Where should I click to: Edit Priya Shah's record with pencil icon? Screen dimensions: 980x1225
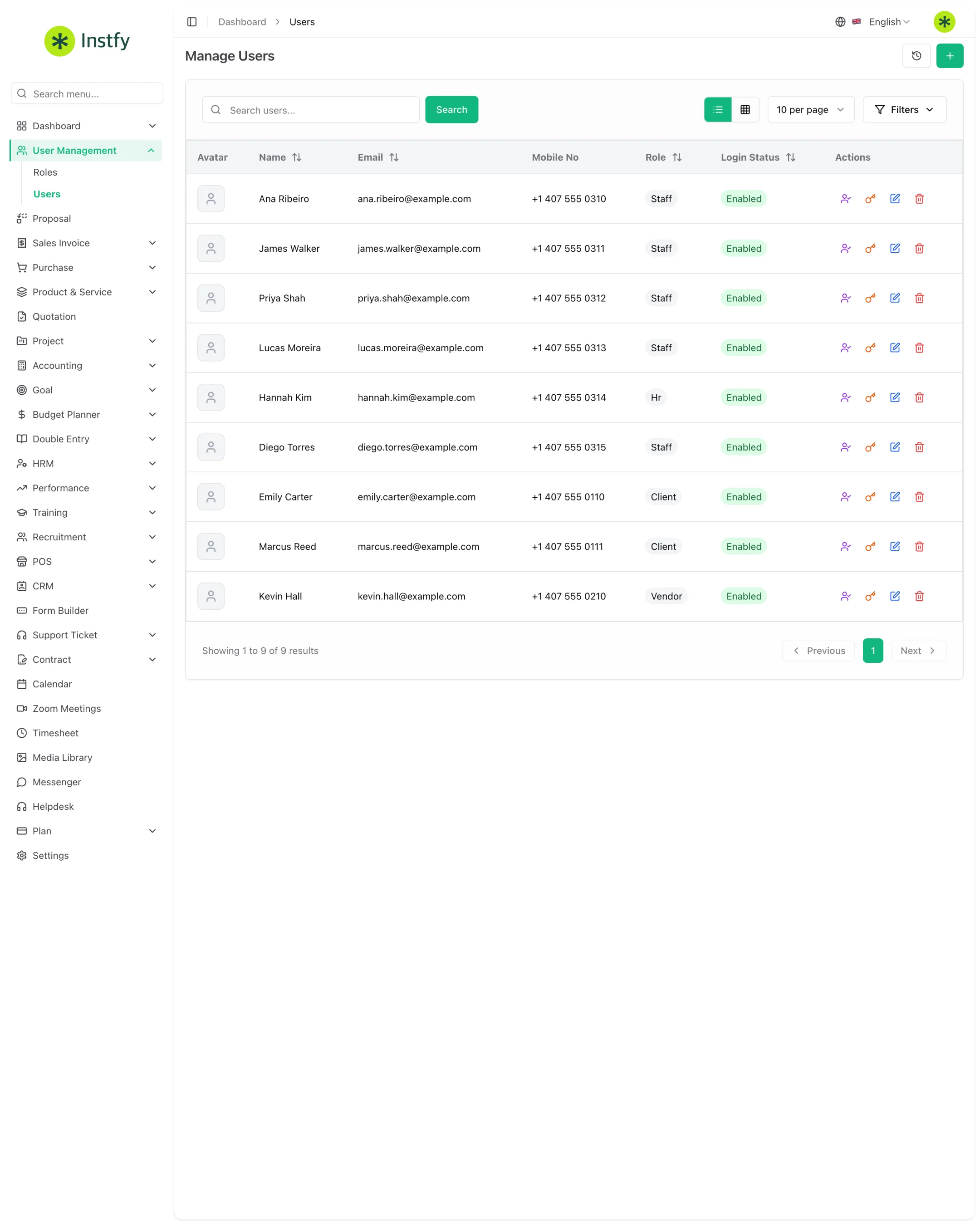pyautogui.click(x=894, y=298)
